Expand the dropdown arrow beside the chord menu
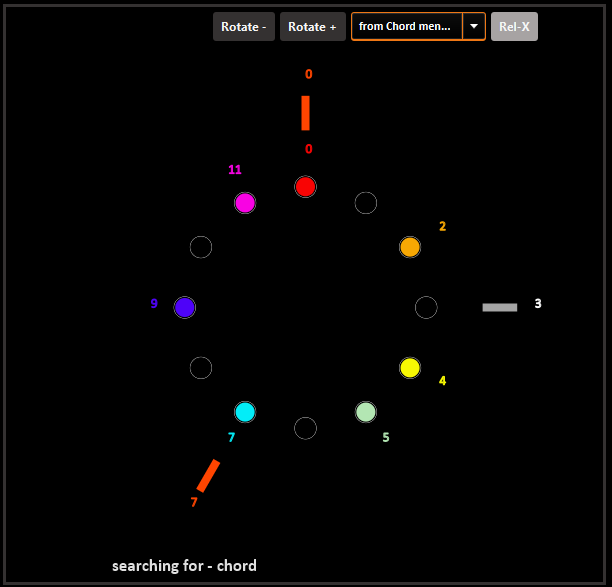The image size is (612, 587). click(474, 27)
